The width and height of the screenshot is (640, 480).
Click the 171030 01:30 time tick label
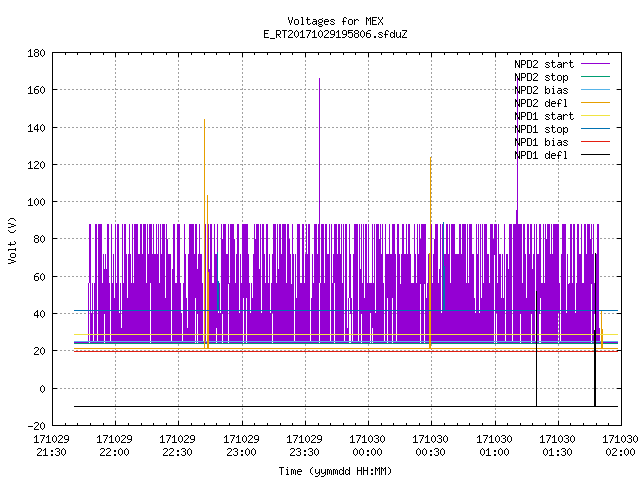click(x=558, y=446)
